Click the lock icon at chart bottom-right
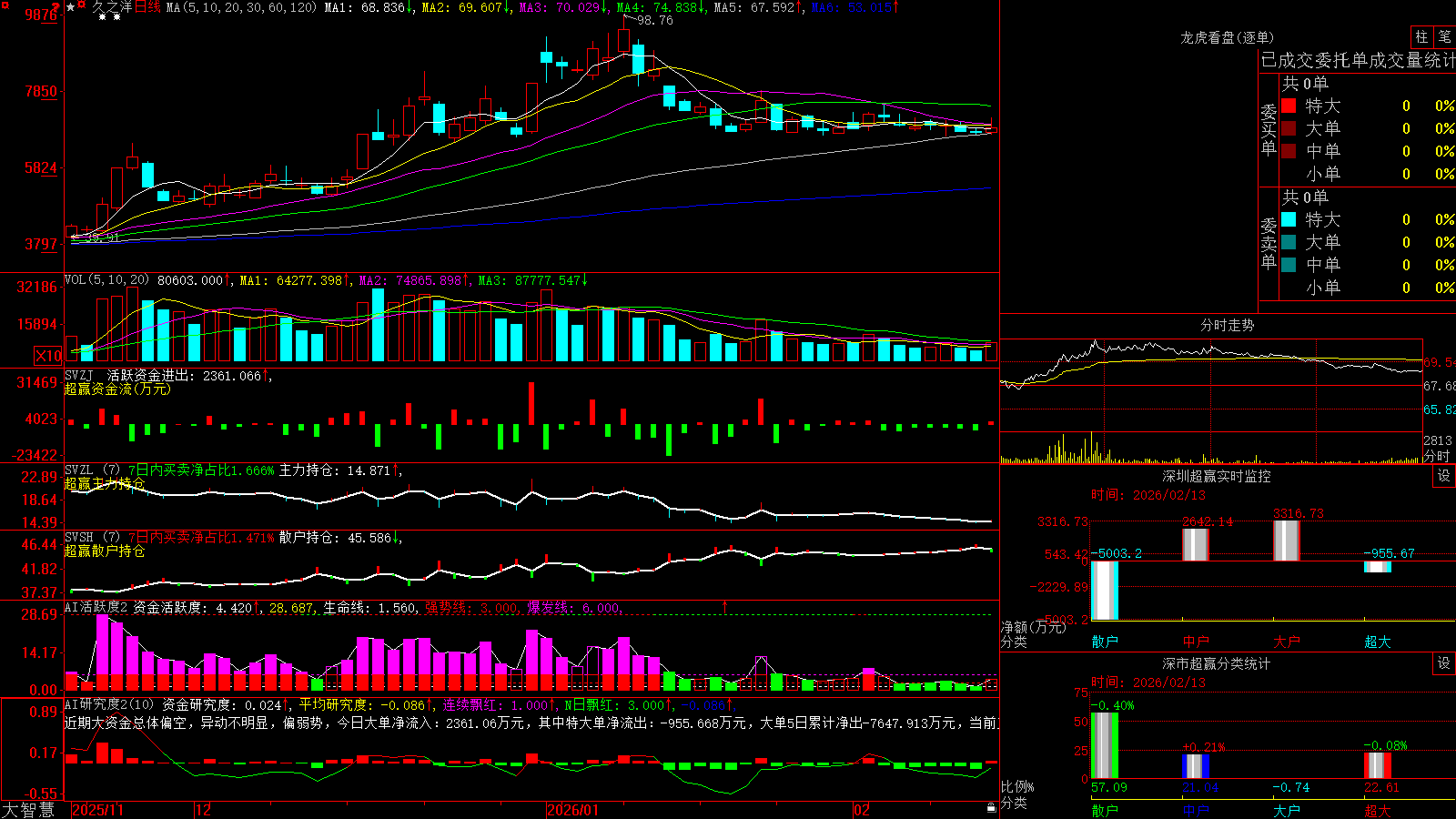 coord(991,808)
